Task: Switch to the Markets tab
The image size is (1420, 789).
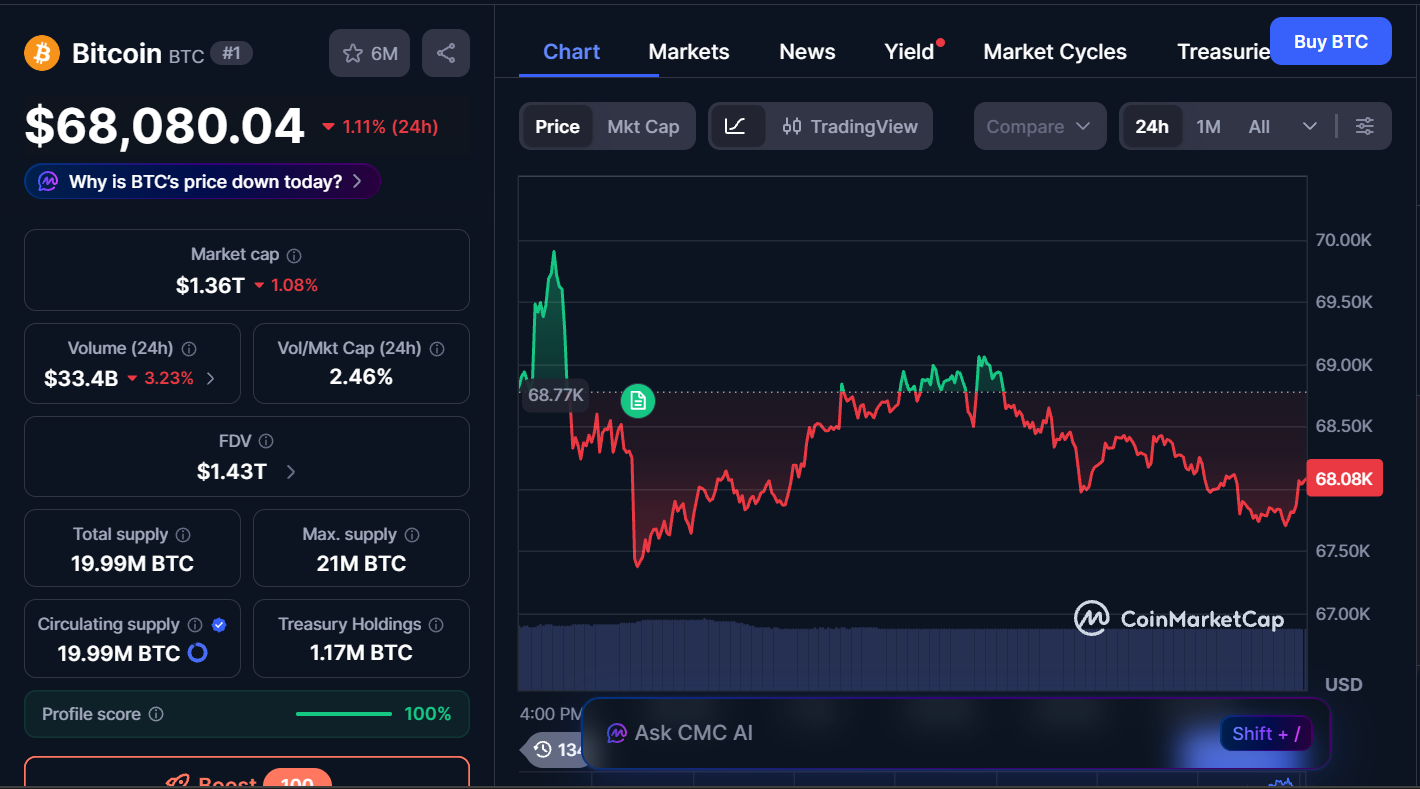Action: [x=689, y=52]
